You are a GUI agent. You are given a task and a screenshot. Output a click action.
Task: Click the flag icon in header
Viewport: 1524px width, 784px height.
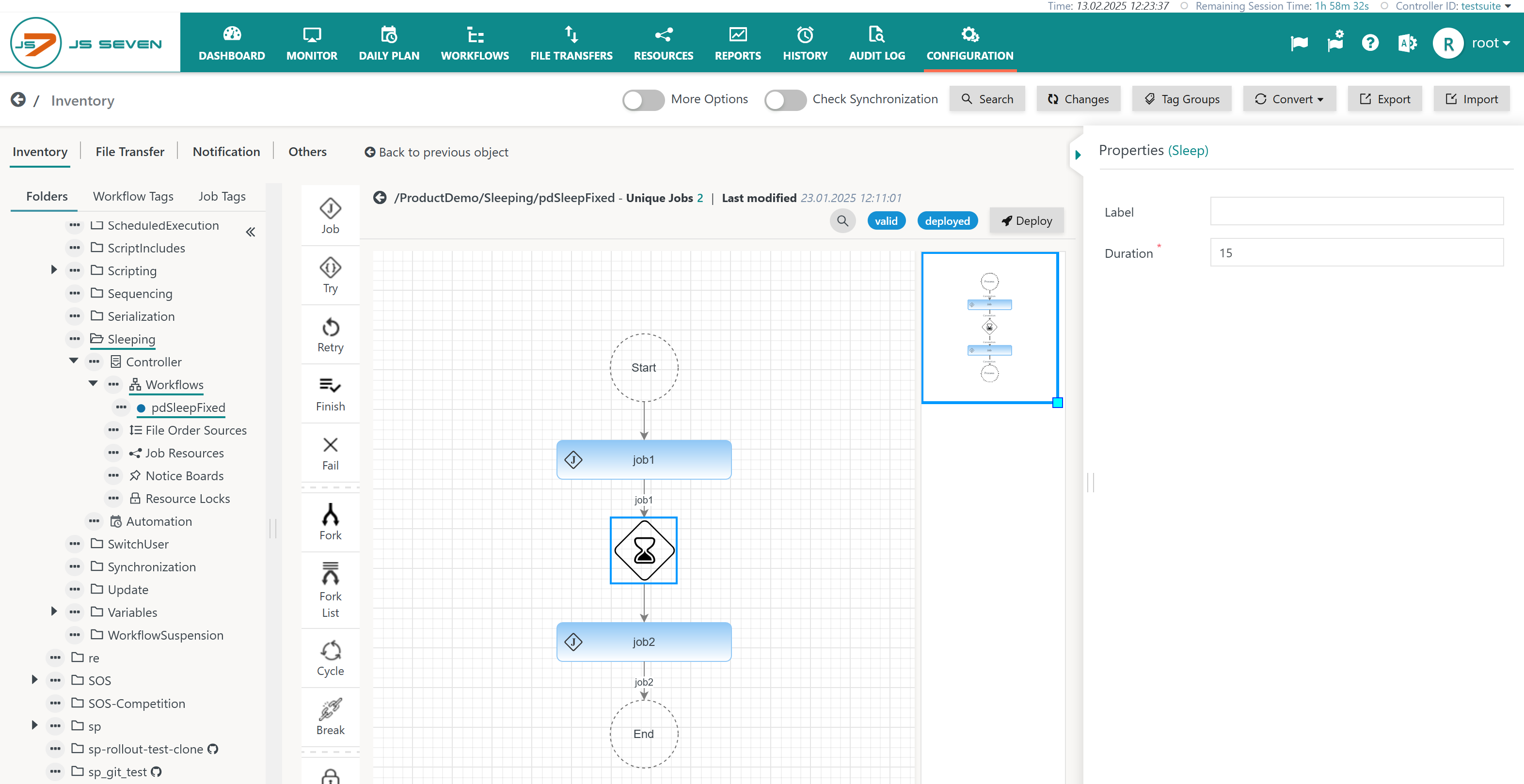[x=1299, y=43]
